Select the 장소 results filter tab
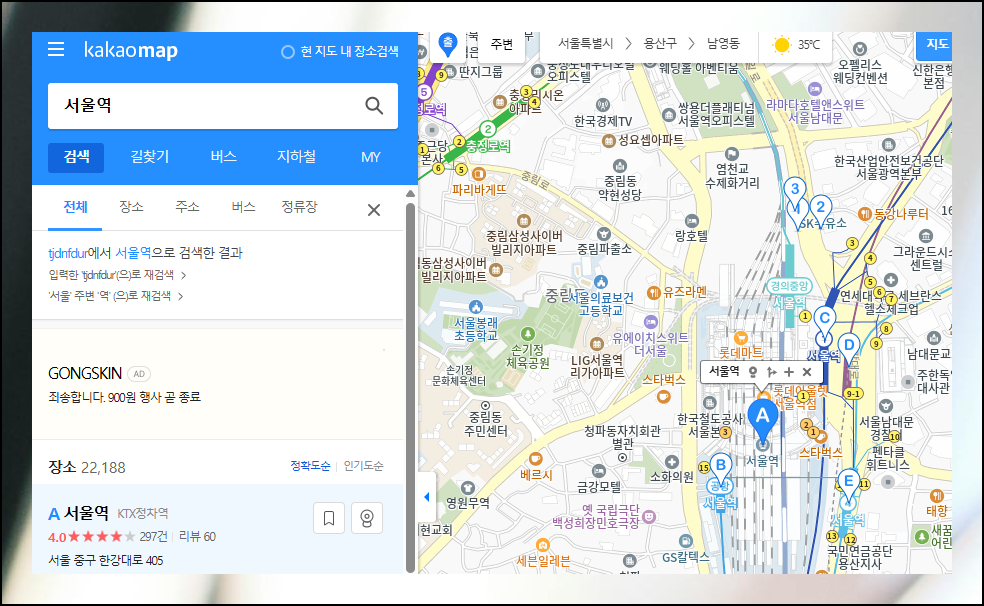Viewport: 984px width, 606px height. click(131, 207)
